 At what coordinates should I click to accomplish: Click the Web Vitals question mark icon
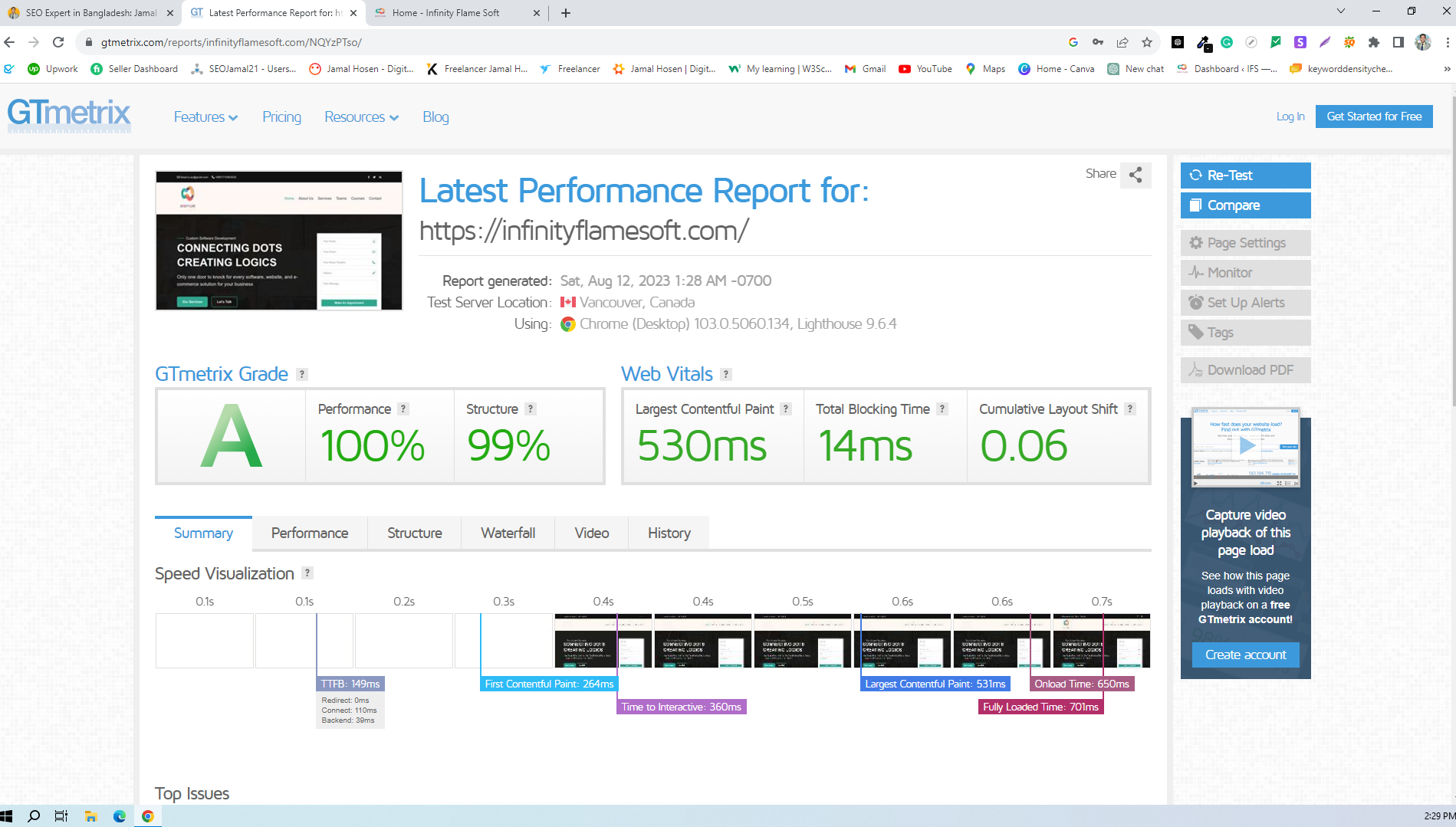[x=725, y=374]
